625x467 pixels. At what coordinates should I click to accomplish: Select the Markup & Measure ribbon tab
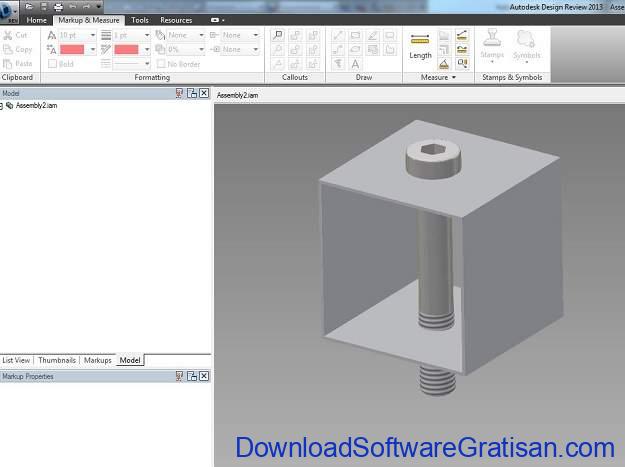point(88,20)
